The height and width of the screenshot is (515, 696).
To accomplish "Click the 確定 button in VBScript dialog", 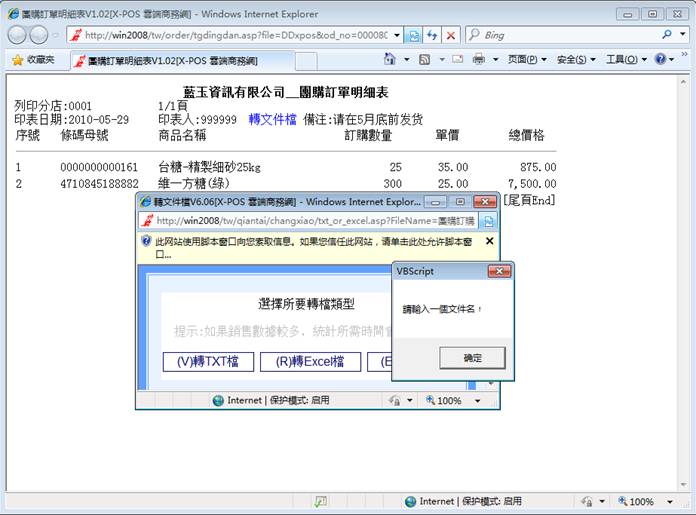I will tap(472, 358).
